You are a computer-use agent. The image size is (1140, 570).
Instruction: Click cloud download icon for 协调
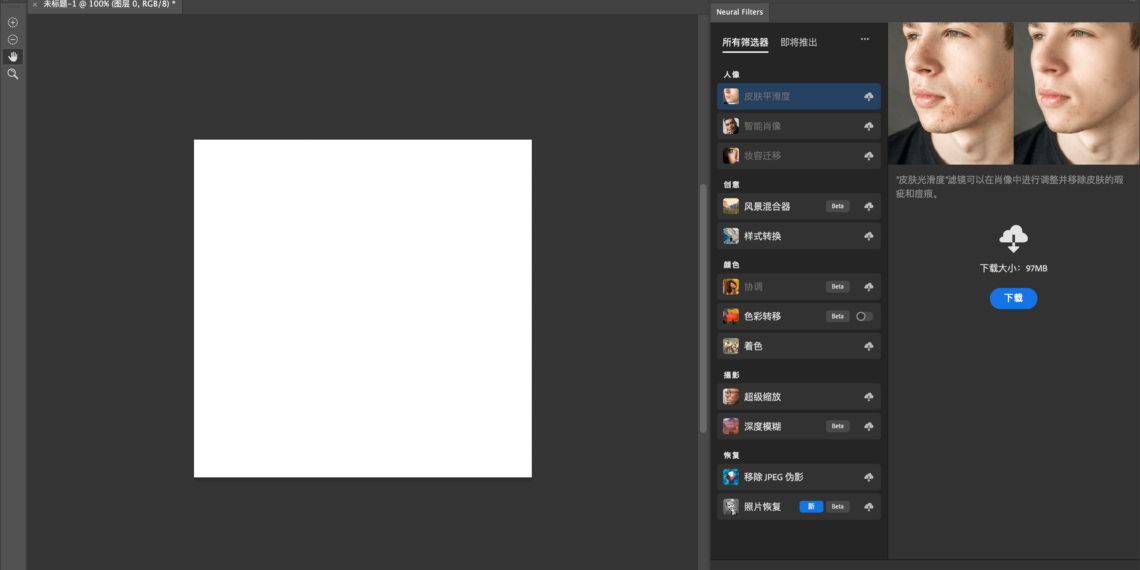[868, 287]
